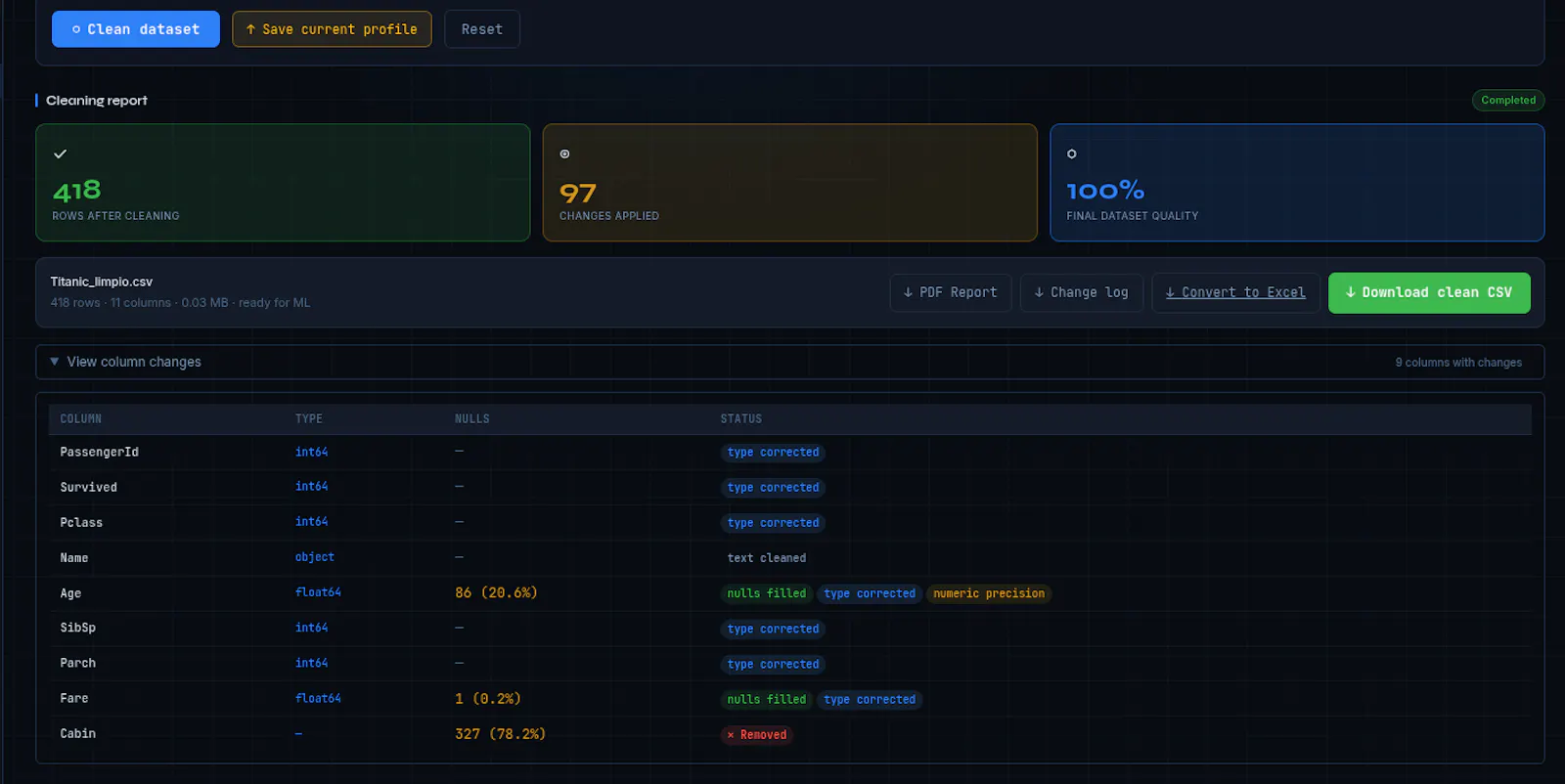Click the 86 (20.6%) nulls value
The height and width of the screenshot is (784, 1565).
(496, 592)
